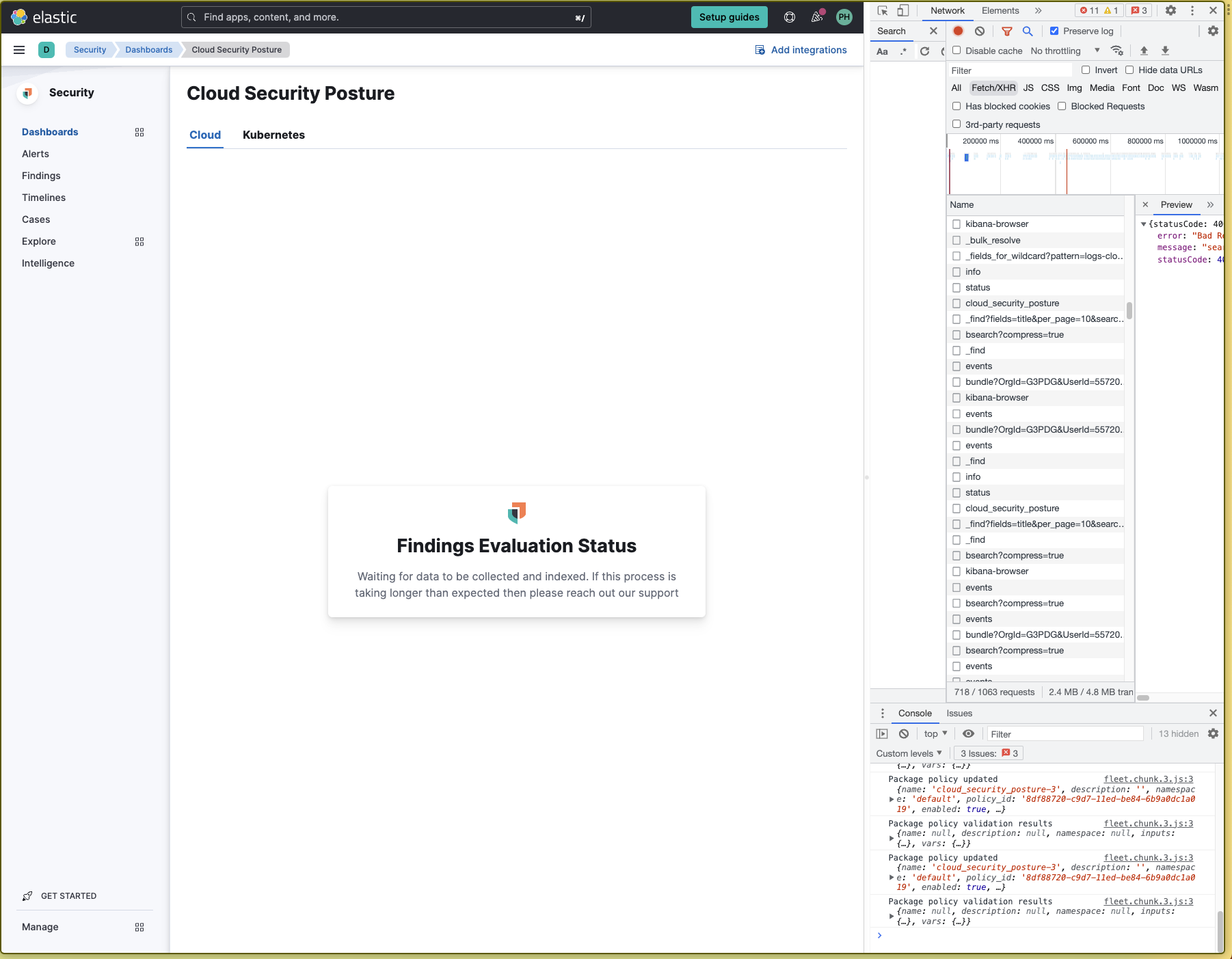Switch to the Kubernetes tab
The width and height of the screenshot is (1232, 959).
click(273, 135)
